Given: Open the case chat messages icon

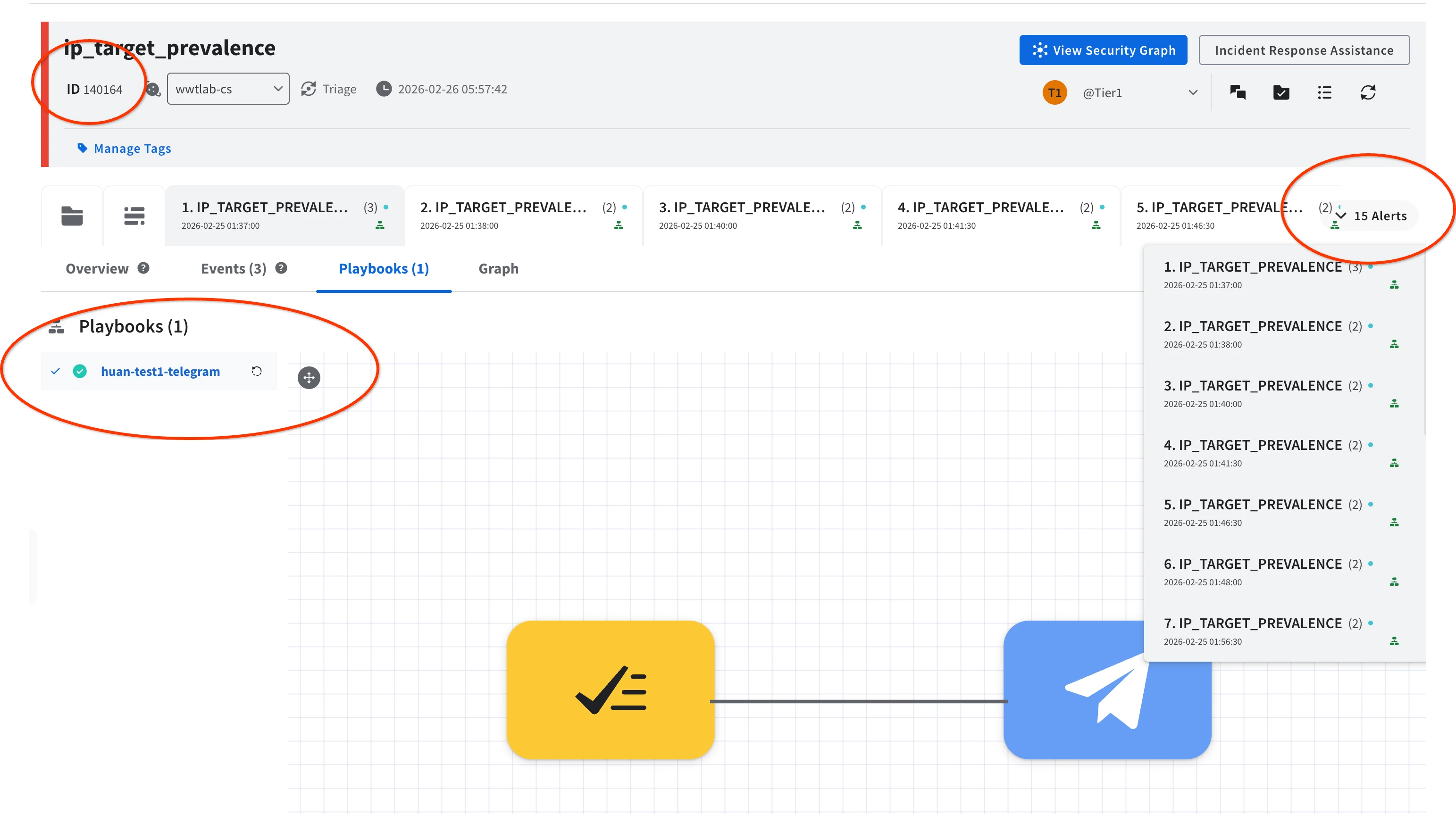Looking at the screenshot, I should [1237, 92].
